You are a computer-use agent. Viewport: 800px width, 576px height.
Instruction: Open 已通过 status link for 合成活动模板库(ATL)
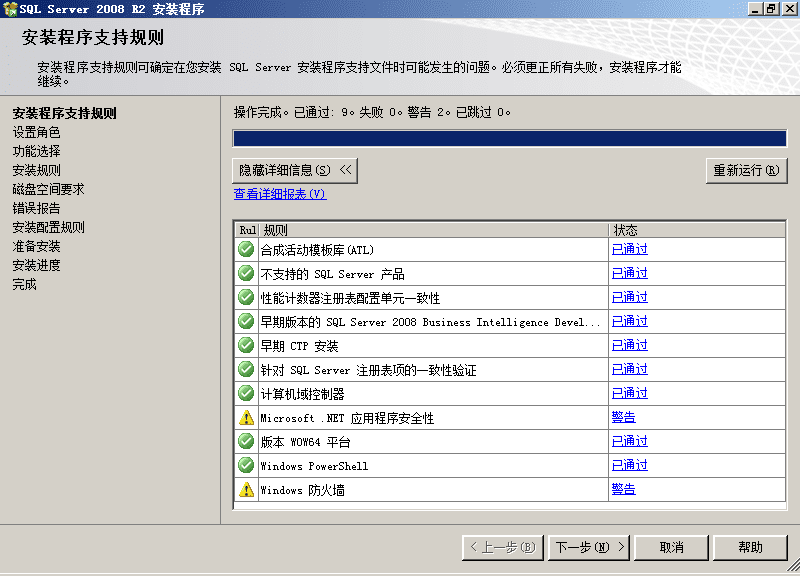630,249
